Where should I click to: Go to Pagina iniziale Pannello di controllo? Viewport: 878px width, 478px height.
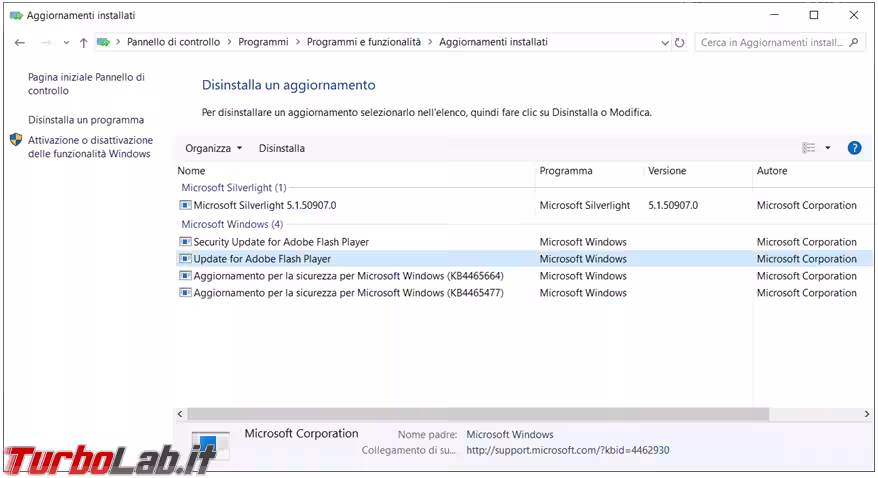point(86,84)
